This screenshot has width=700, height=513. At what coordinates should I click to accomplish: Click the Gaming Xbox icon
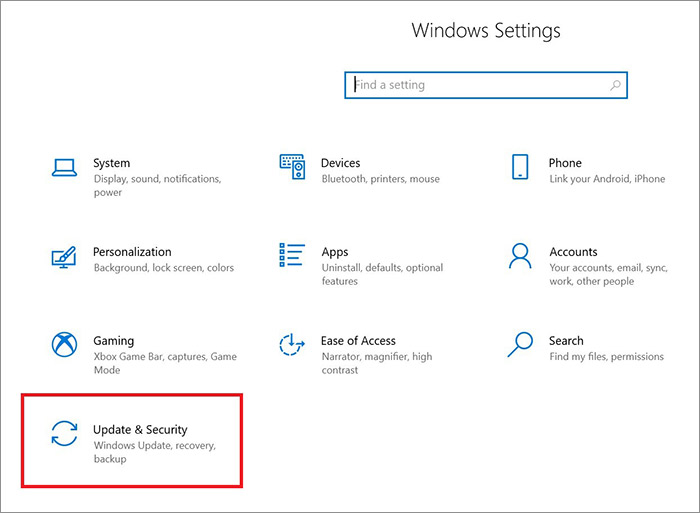tap(64, 344)
